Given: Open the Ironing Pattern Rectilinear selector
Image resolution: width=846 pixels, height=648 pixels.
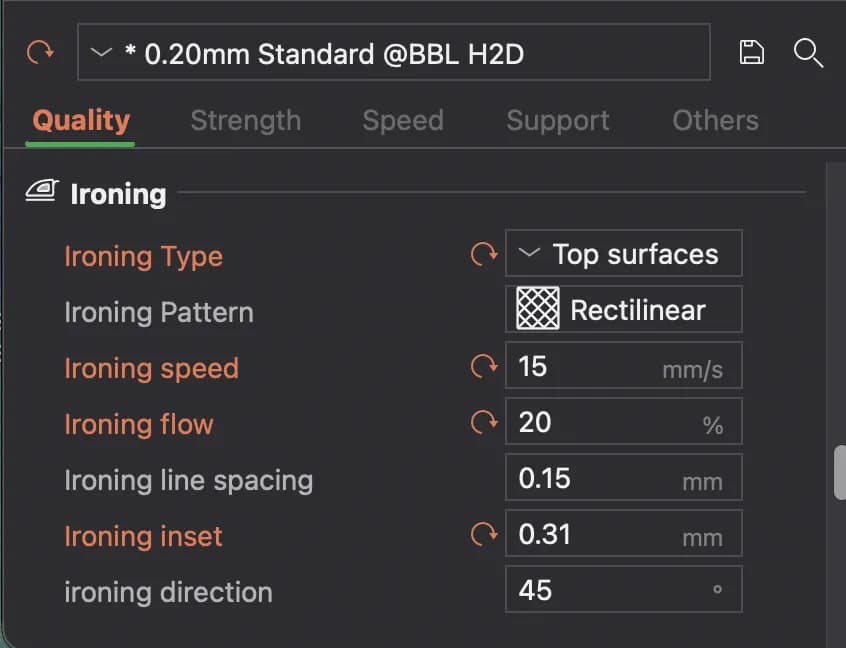Looking at the screenshot, I should [x=624, y=309].
